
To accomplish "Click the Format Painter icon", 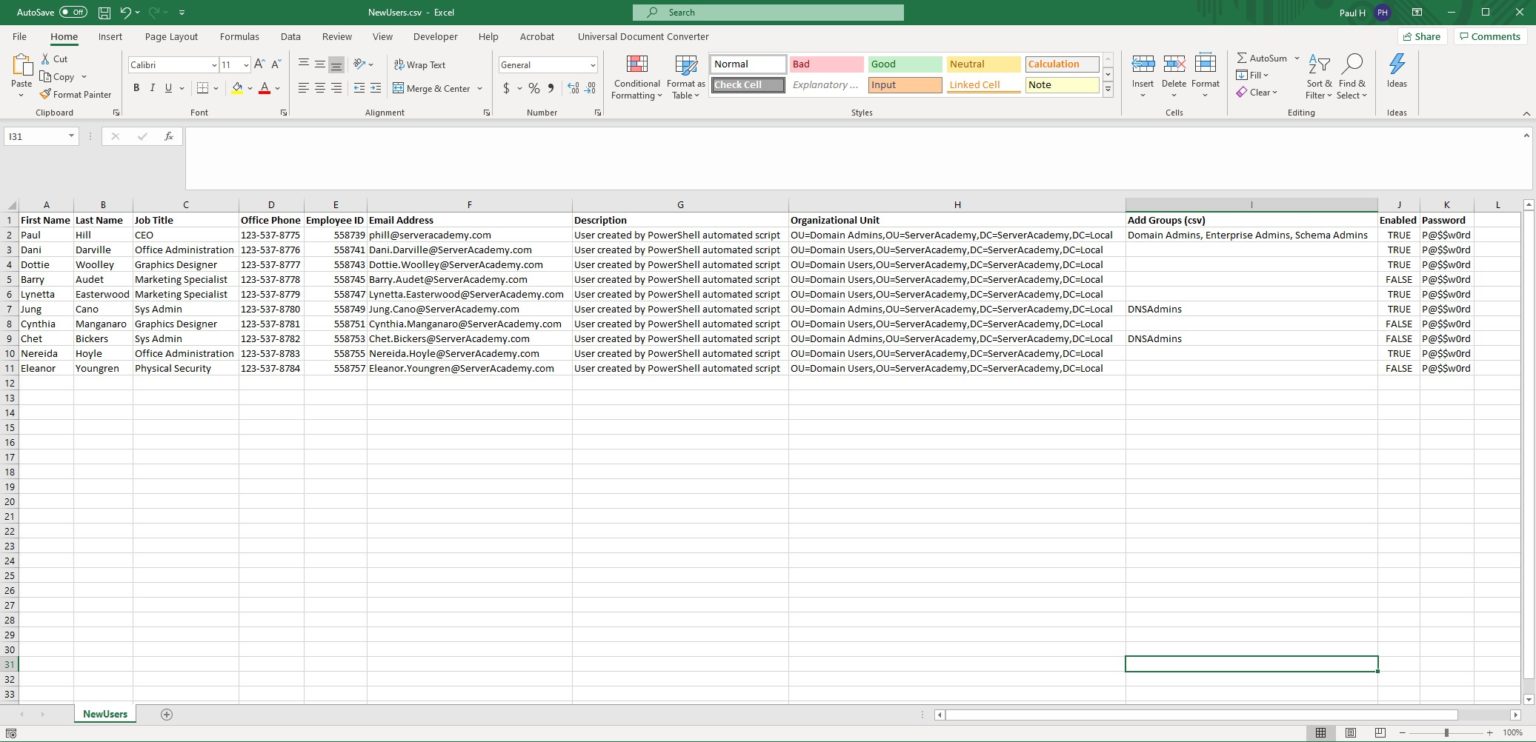I will click(x=46, y=95).
